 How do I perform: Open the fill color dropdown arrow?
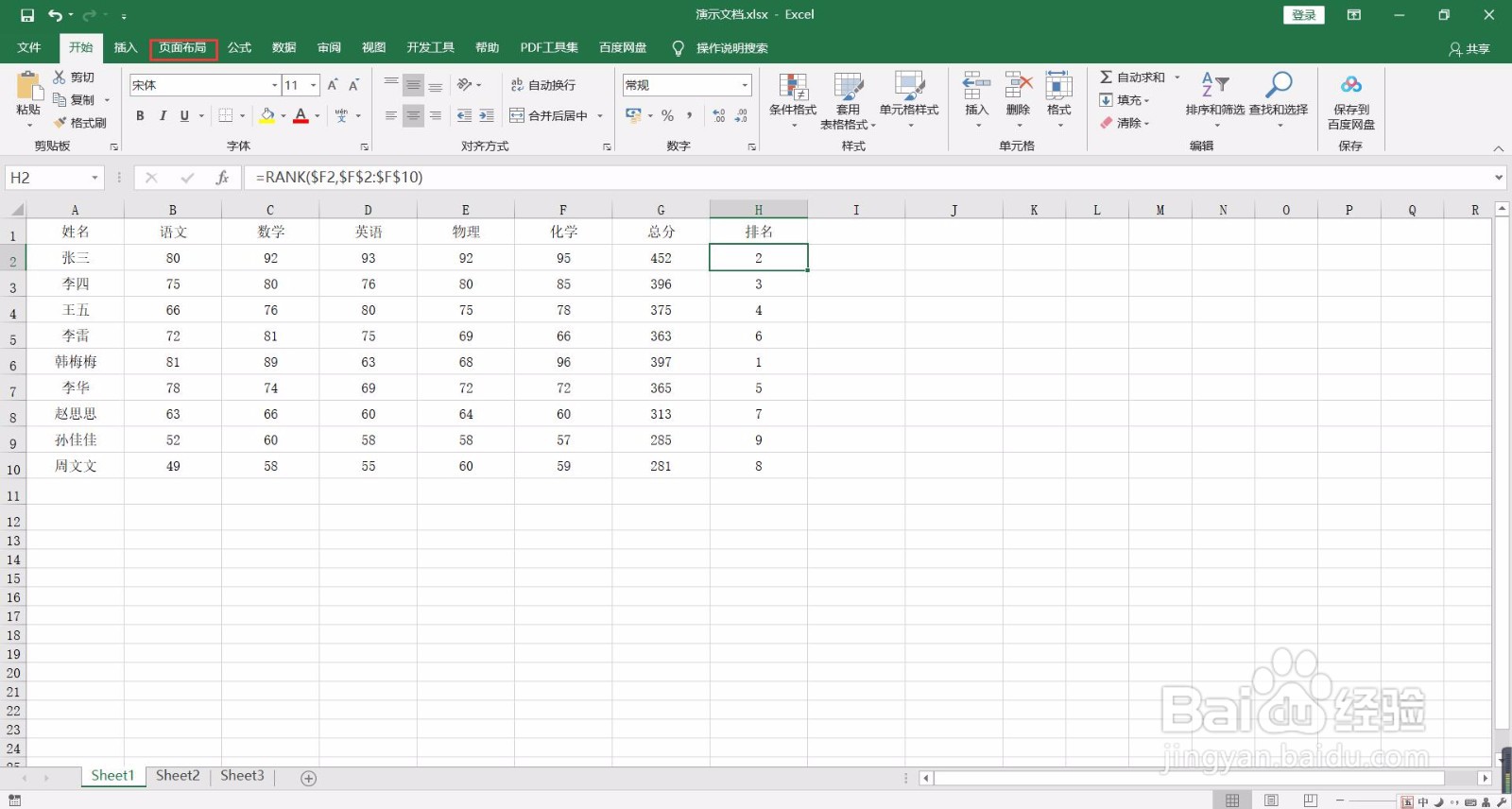[x=283, y=115]
